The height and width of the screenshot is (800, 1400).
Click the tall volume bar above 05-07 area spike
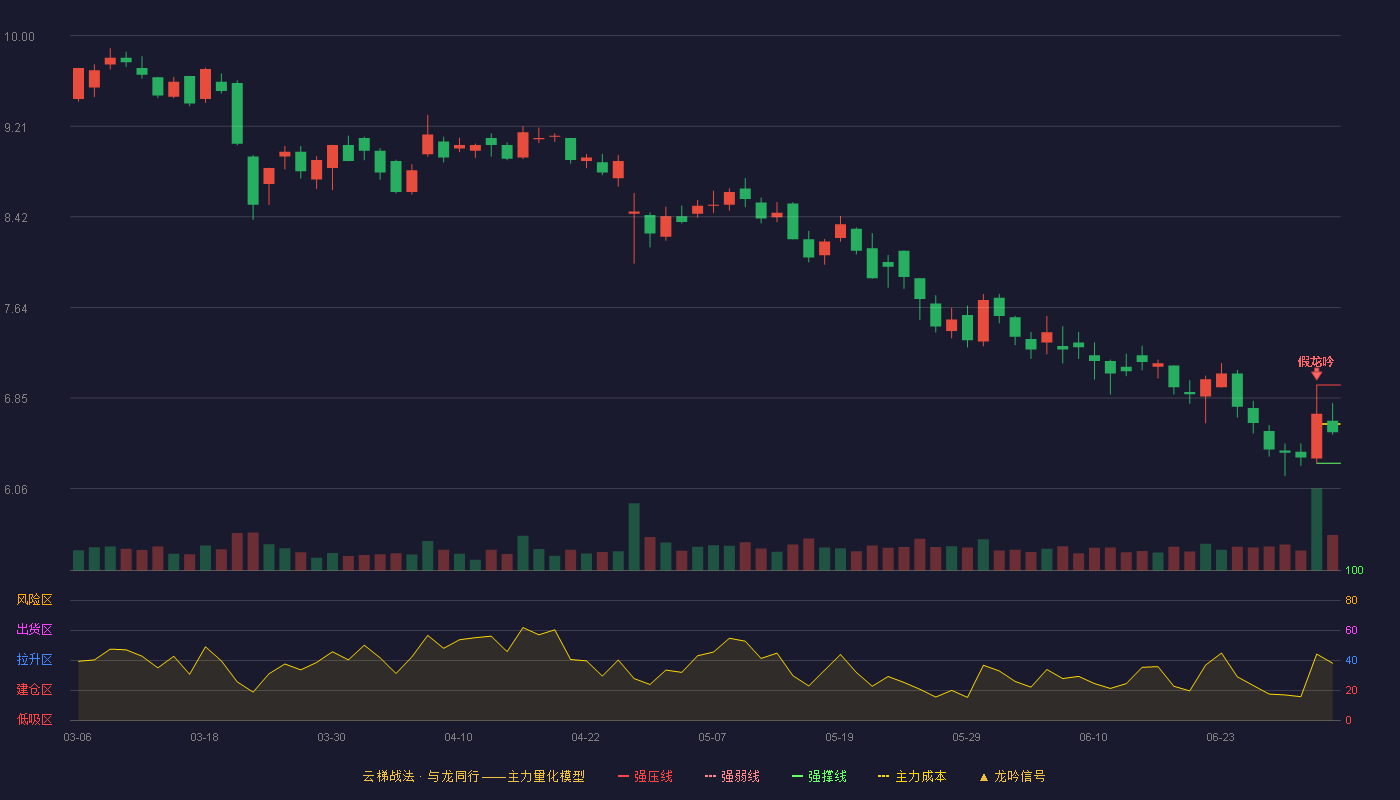point(634,537)
